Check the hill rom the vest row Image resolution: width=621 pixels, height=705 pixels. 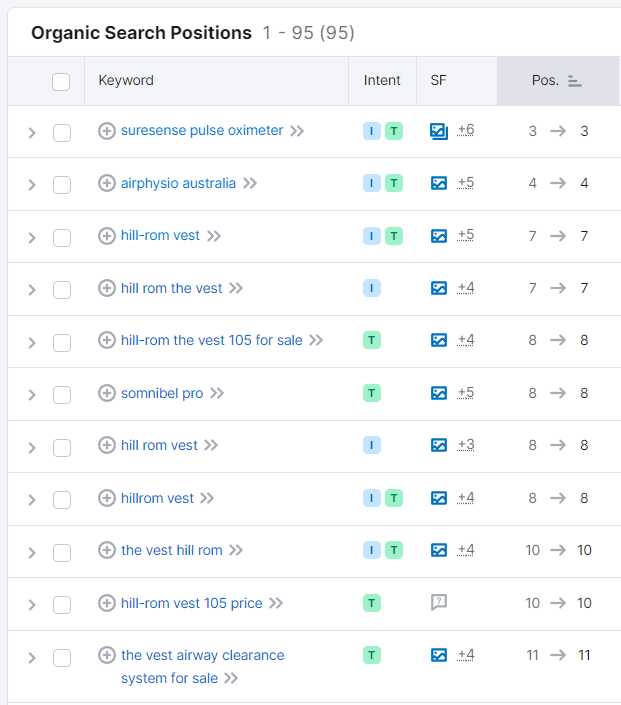[x=62, y=290]
